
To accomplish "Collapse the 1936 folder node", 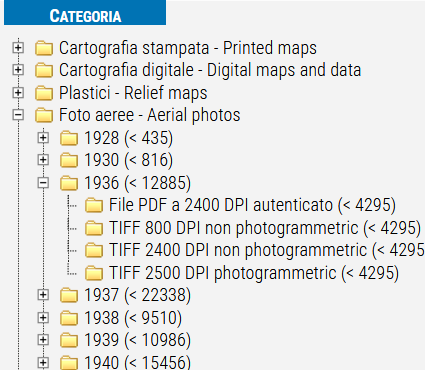I will pyautogui.click(x=43, y=183).
